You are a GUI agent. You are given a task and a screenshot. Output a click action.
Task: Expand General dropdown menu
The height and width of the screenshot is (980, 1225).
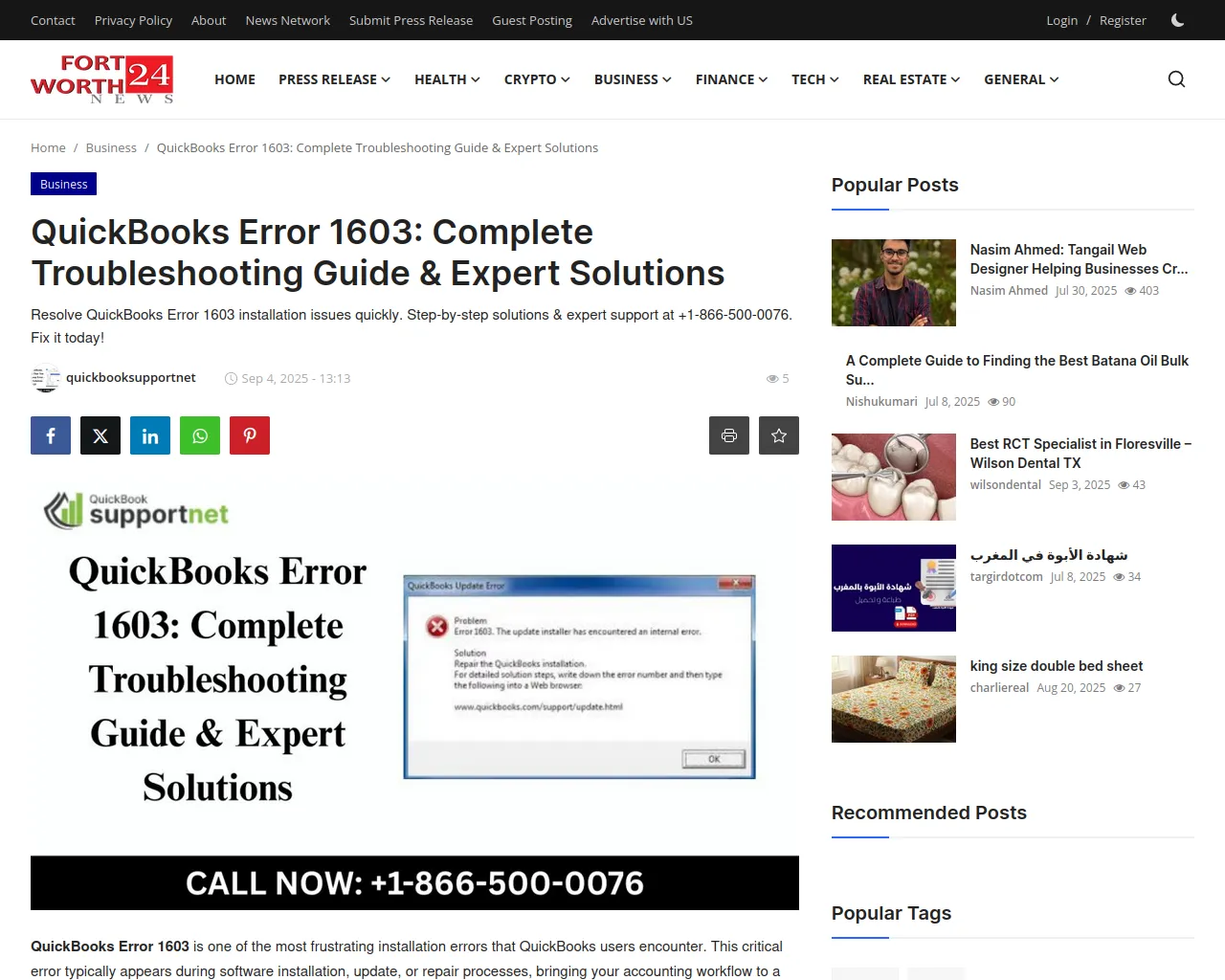[1021, 79]
